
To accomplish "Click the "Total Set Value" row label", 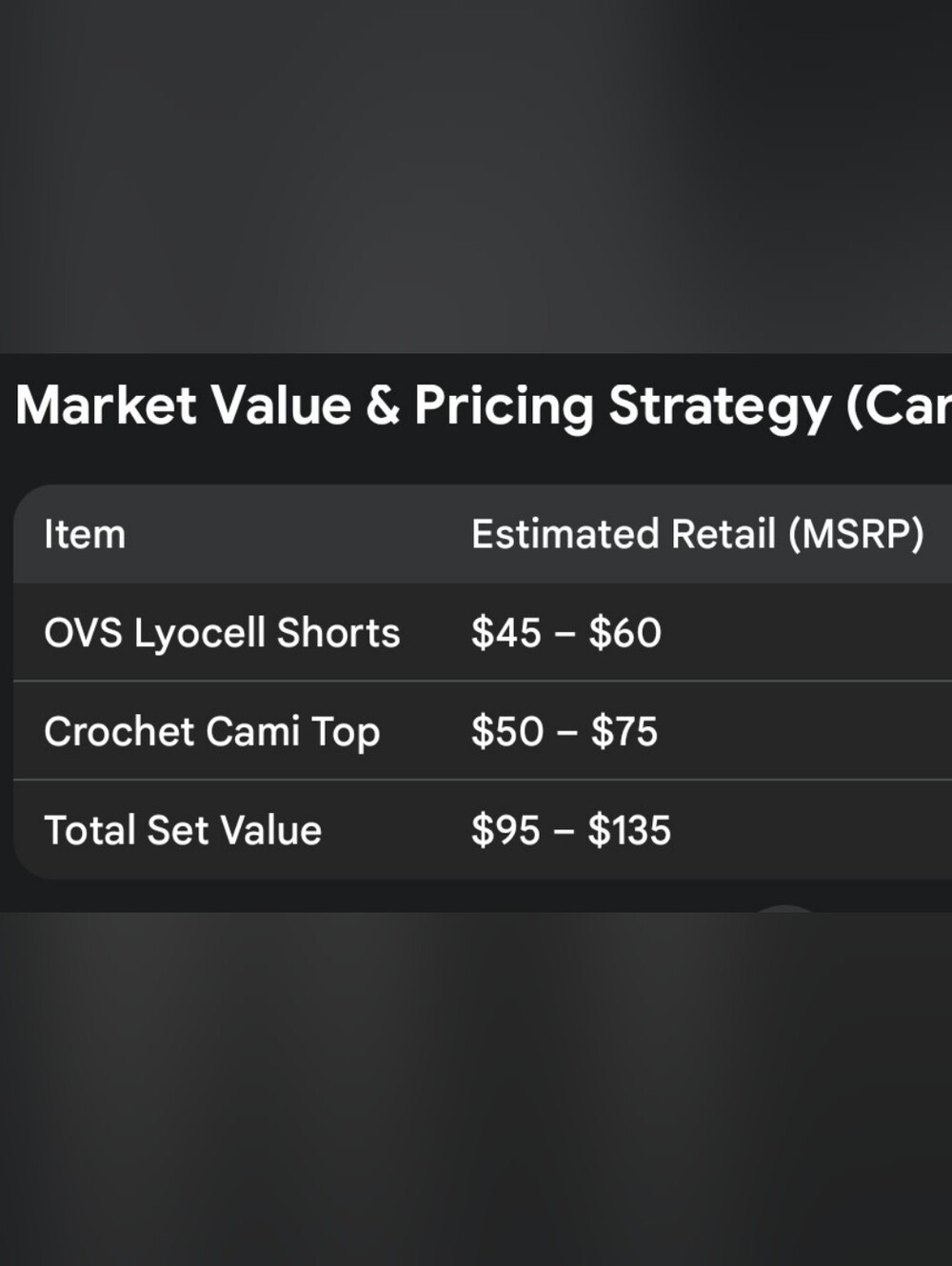I will [x=183, y=830].
